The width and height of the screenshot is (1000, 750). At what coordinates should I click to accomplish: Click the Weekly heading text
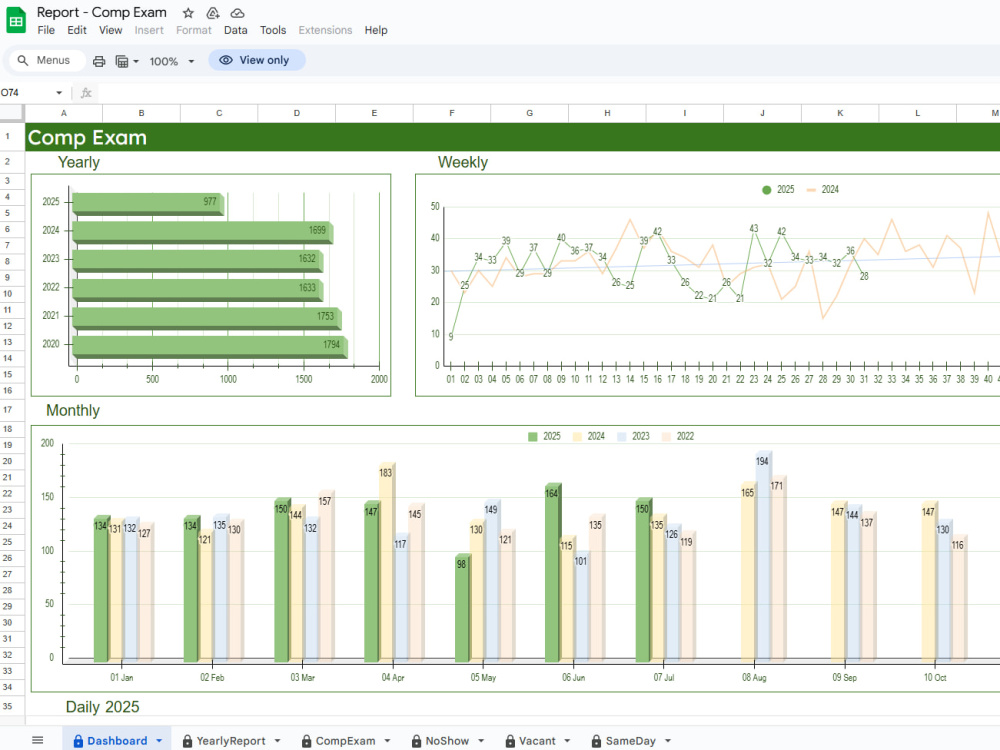coord(463,163)
